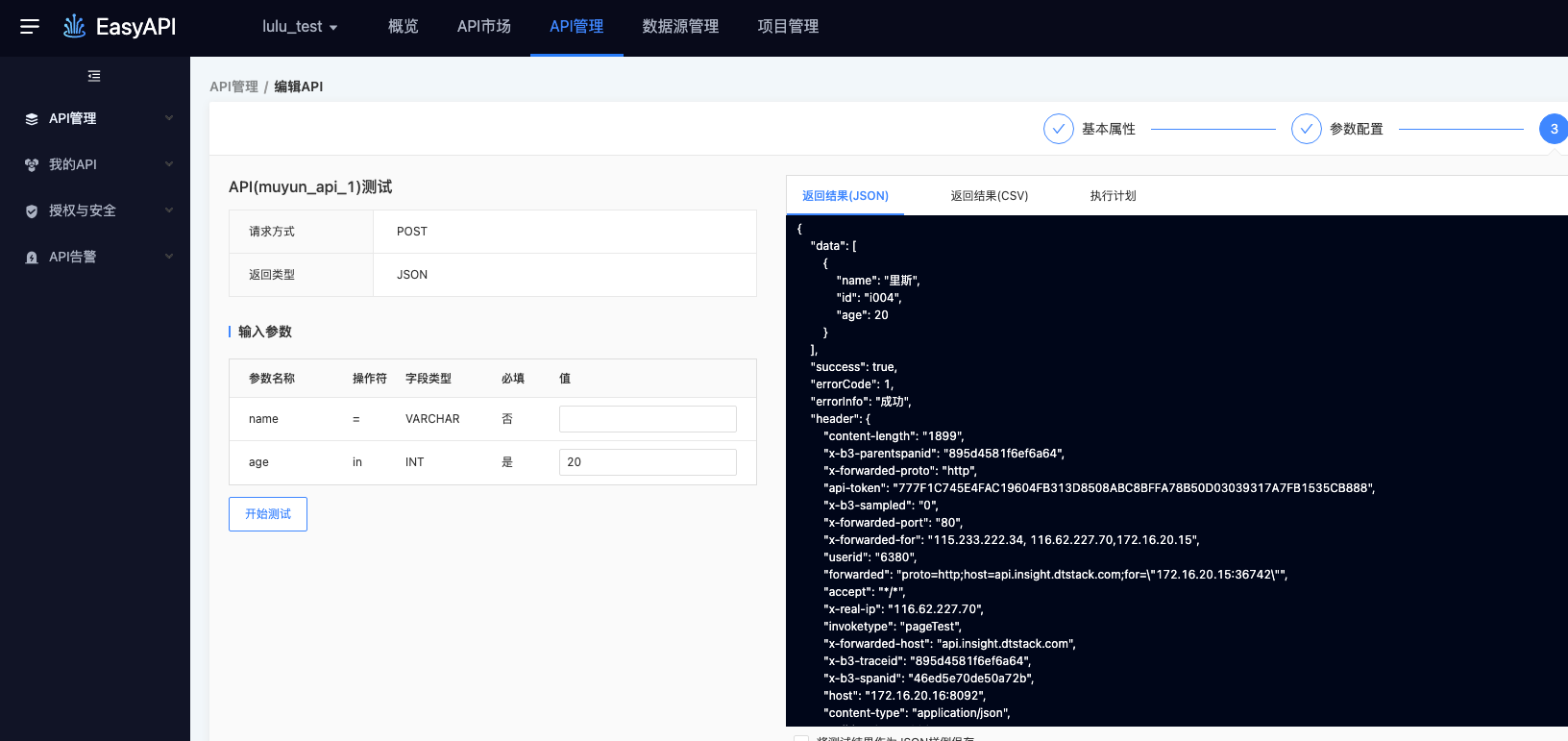Click the "content-type": "application/json" line
Screen dimensions: 1568x741
pyautogui.click(x=917, y=713)
